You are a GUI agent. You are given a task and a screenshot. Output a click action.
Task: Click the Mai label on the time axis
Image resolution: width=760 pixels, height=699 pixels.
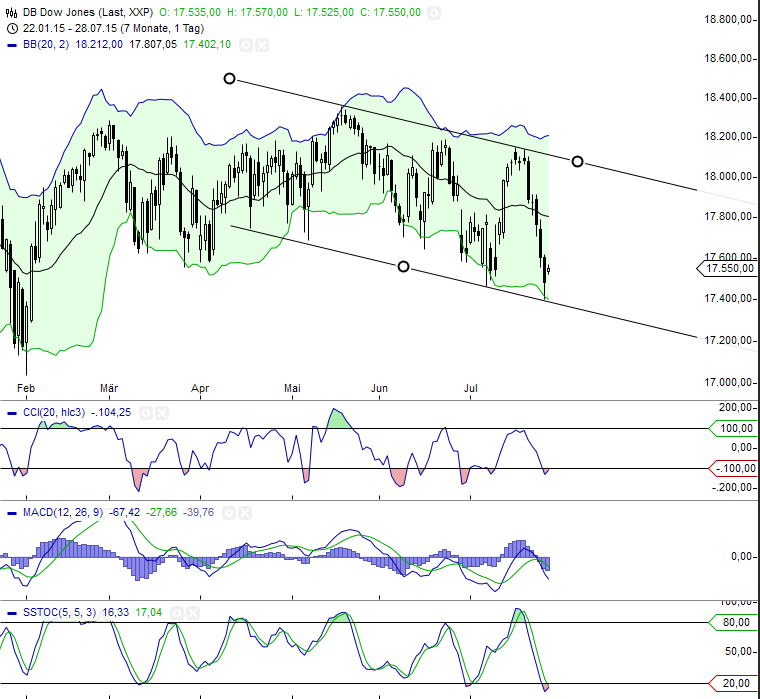coord(292,388)
